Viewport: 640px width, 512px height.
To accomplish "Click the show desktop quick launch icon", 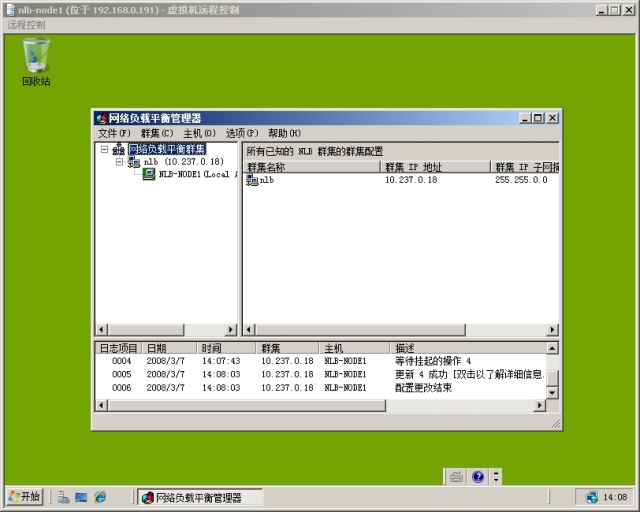I will (81, 497).
